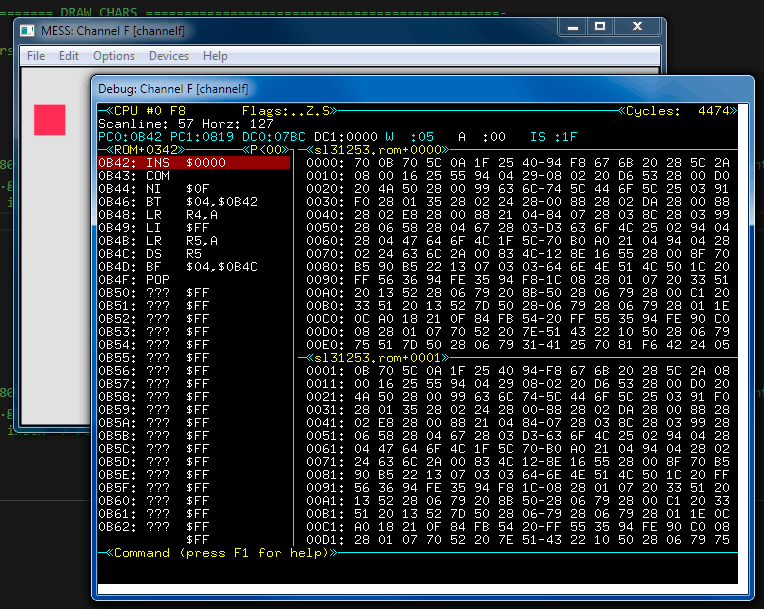Select disassembly line 0B50: ??? $FF
764x609 pixels.
[x=194, y=293]
